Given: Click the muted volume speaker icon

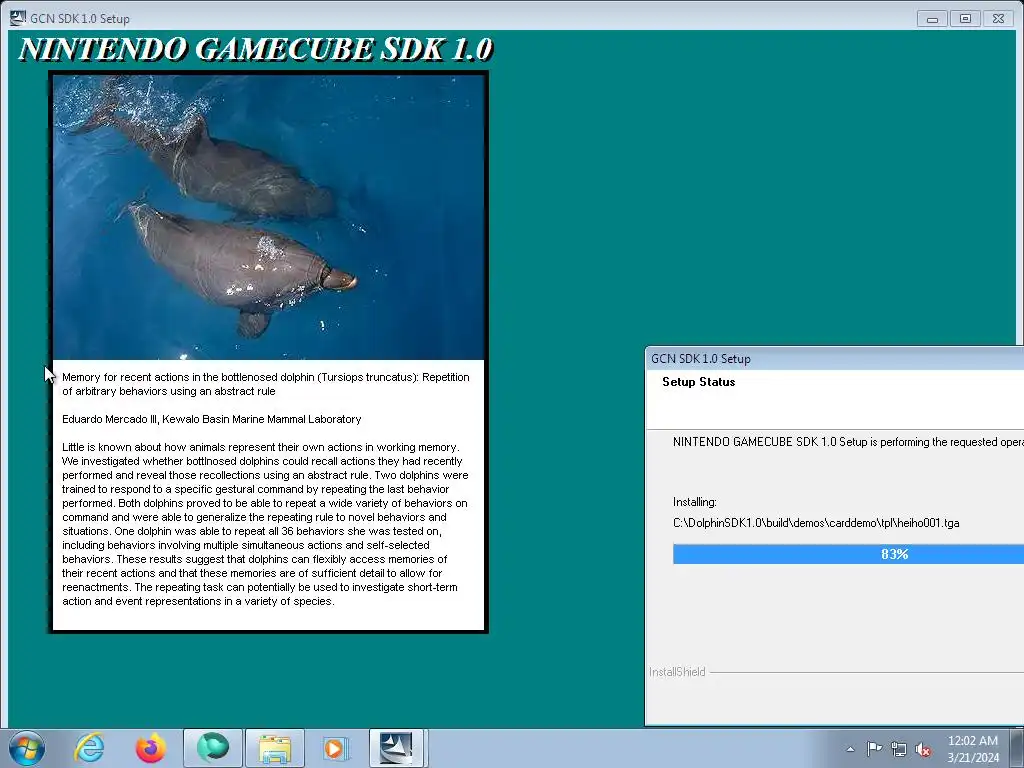Looking at the screenshot, I should coord(923,749).
